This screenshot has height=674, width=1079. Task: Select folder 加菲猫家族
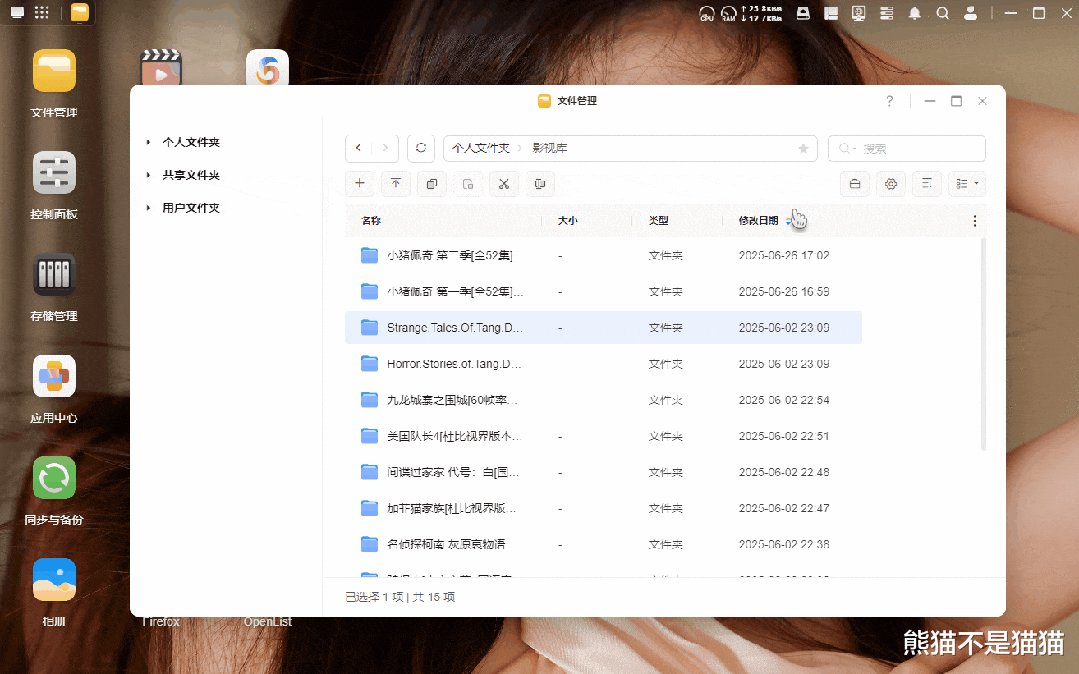click(603, 508)
